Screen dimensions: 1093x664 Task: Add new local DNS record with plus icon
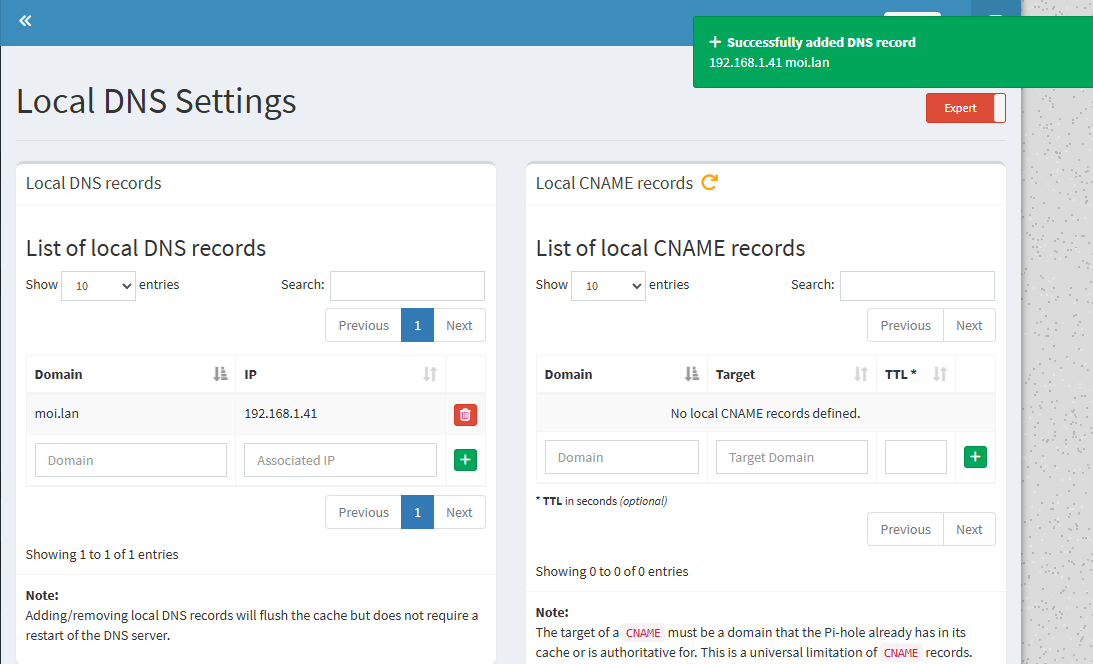465,460
